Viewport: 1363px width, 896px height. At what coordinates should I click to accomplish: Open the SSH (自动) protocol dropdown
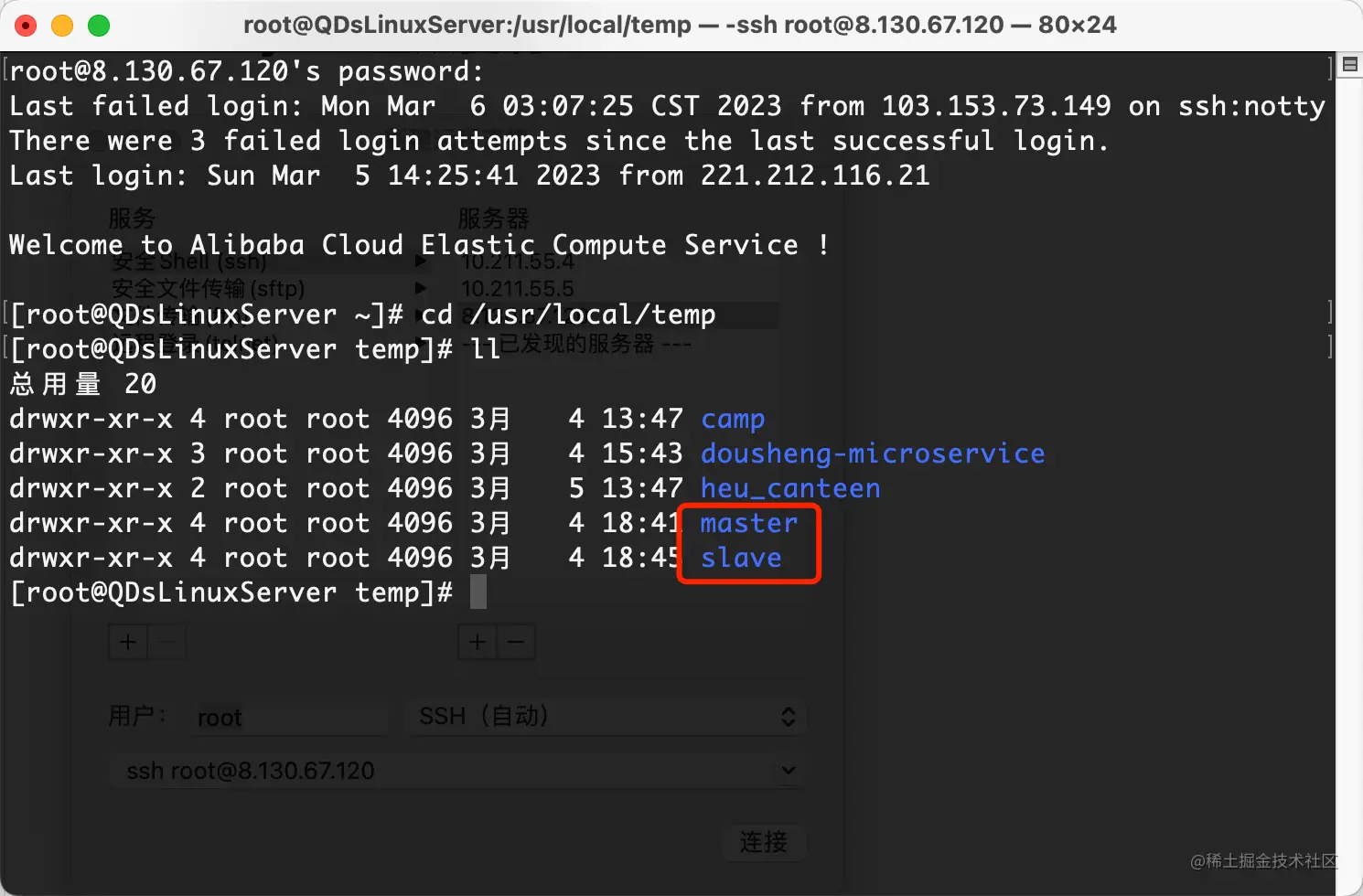click(x=606, y=717)
